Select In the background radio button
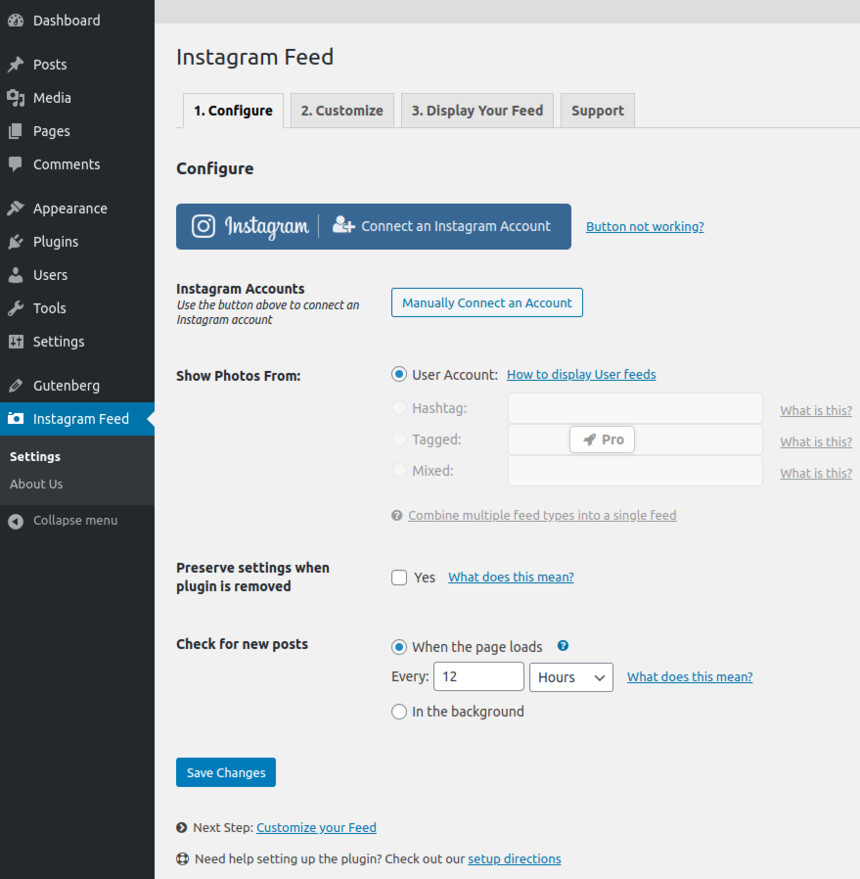 pyautogui.click(x=399, y=711)
